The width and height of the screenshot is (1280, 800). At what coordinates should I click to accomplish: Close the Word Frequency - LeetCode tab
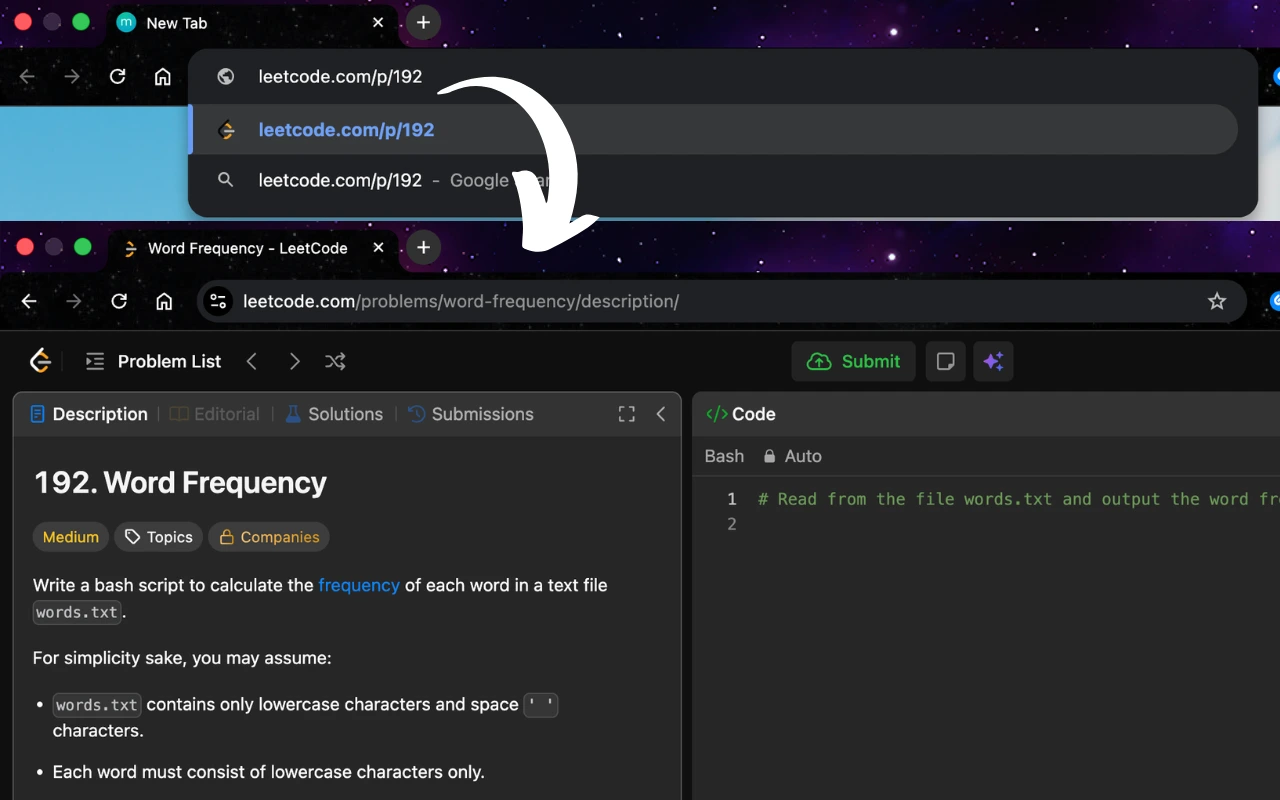[378, 248]
